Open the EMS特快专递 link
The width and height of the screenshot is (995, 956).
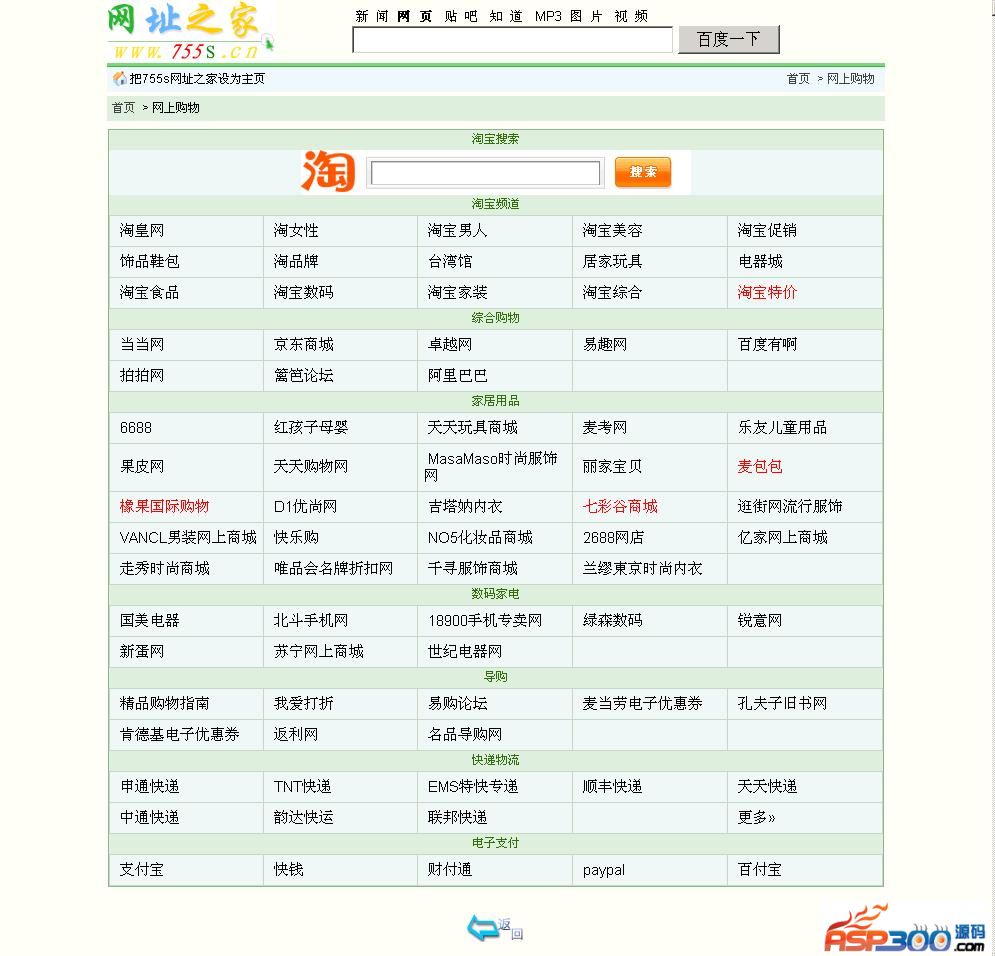[473, 787]
